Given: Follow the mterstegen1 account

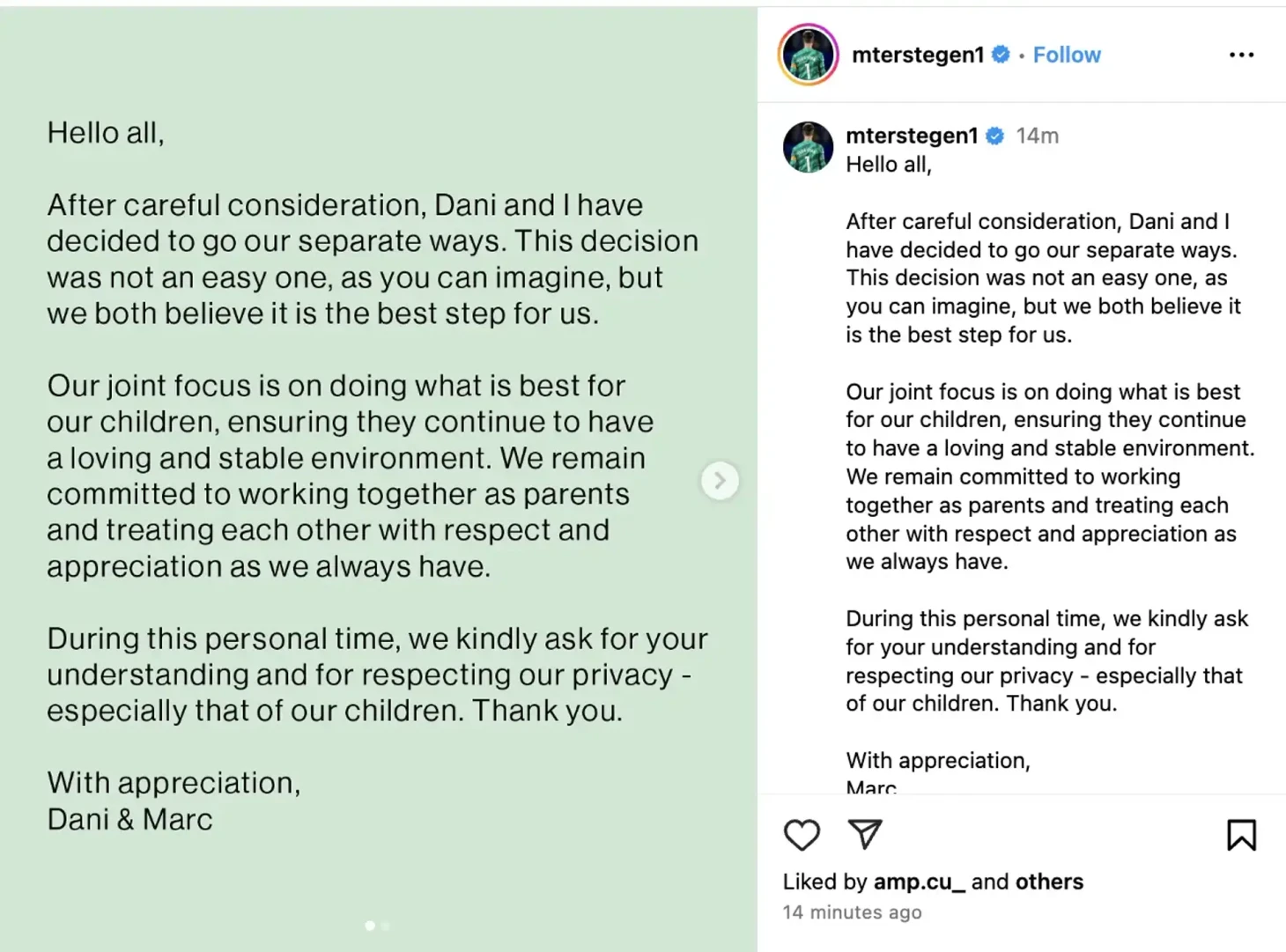Looking at the screenshot, I should (x=1067, y=55).
